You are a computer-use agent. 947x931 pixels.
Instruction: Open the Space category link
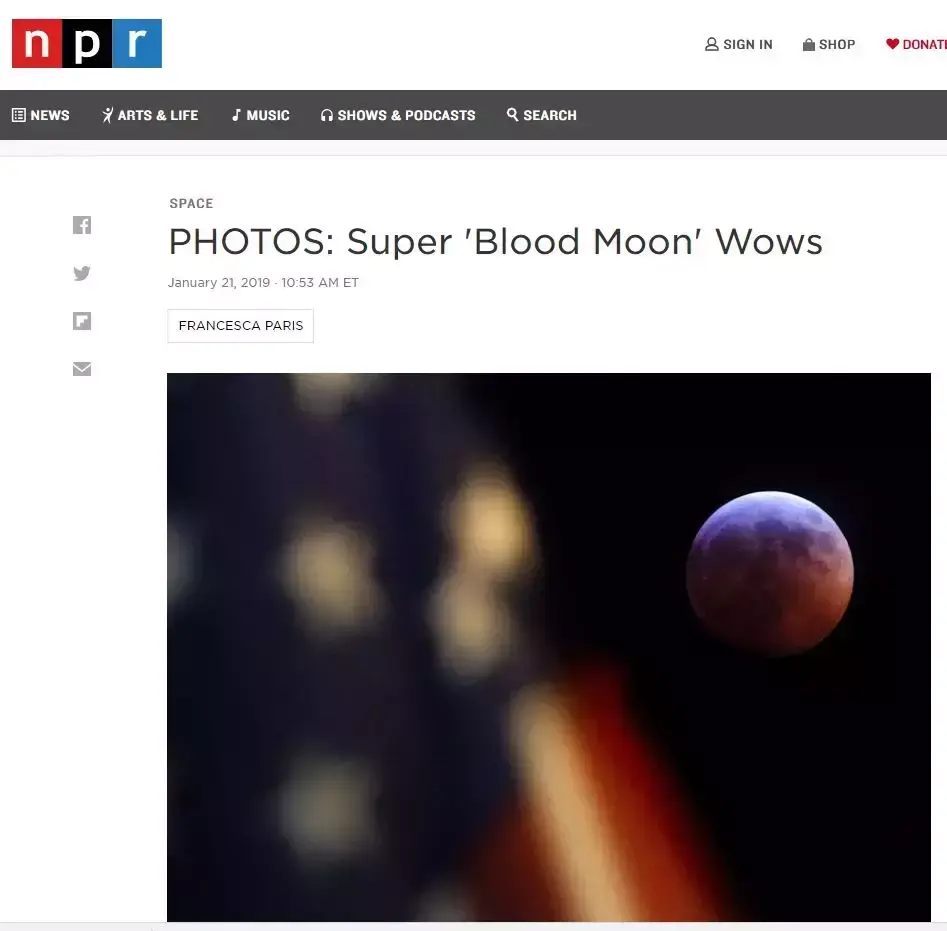pos(191,203)
